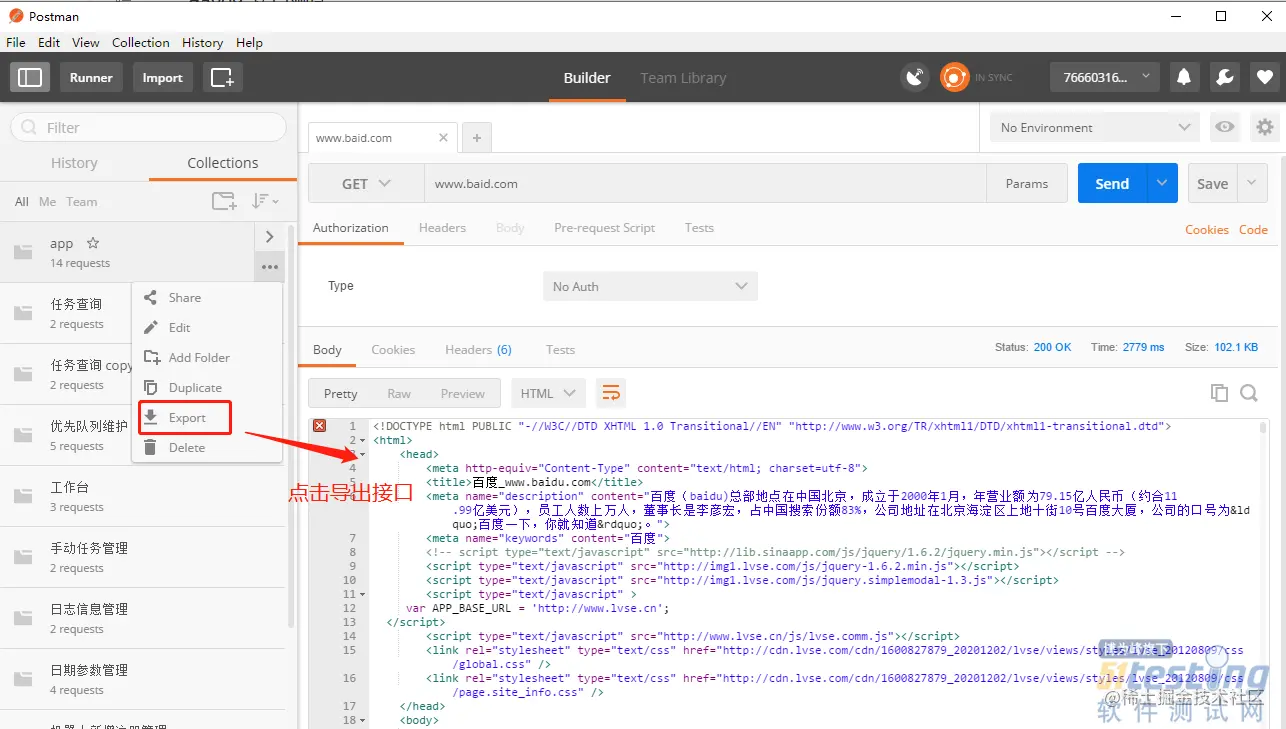Click the Import button
Screen dimensions: 1286x729
point(162,77)
